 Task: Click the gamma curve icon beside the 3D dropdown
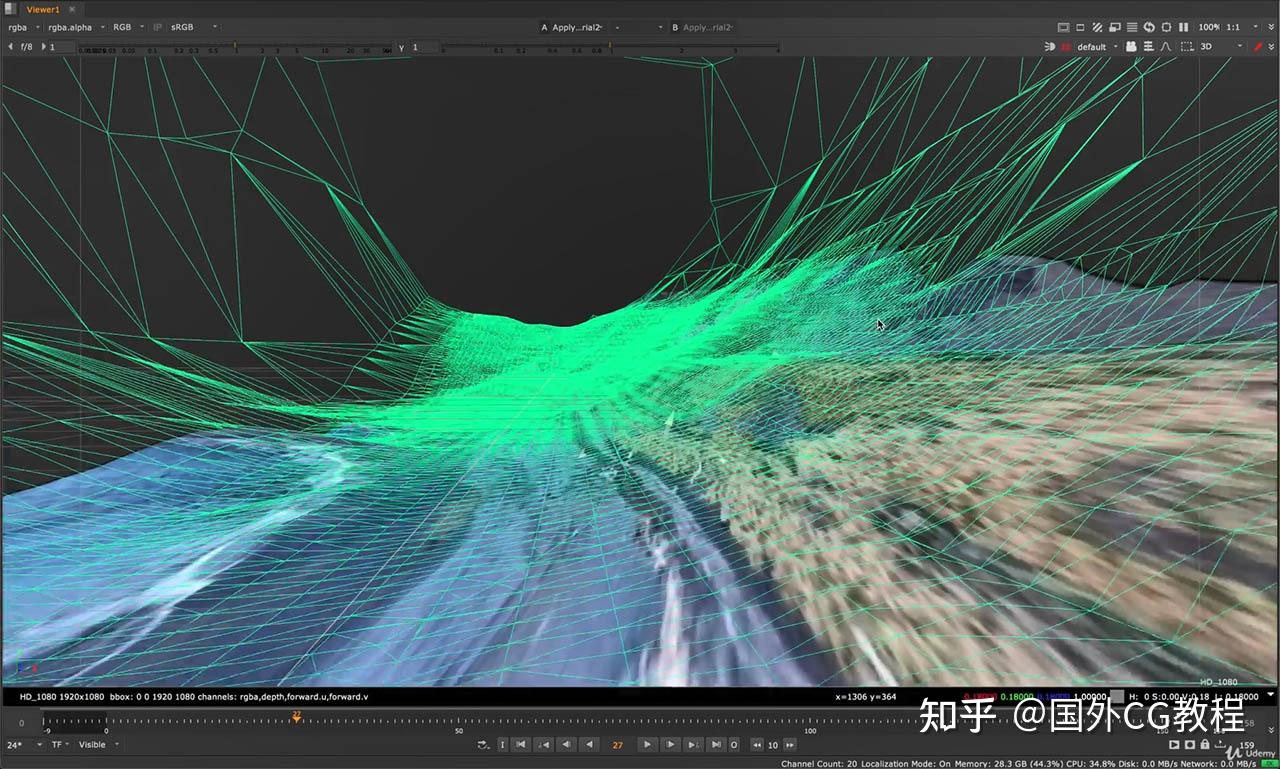(1167, 46)
